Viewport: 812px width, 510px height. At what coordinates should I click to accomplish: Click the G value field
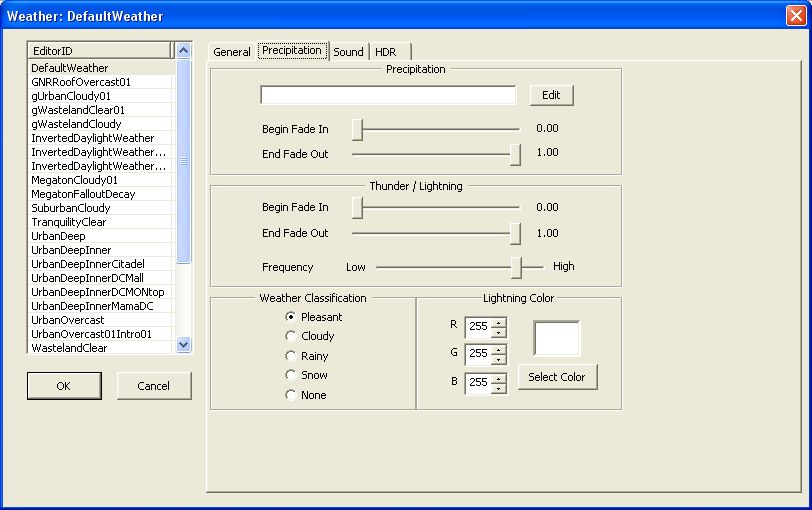pyautogui.click(x=478, y=354)
